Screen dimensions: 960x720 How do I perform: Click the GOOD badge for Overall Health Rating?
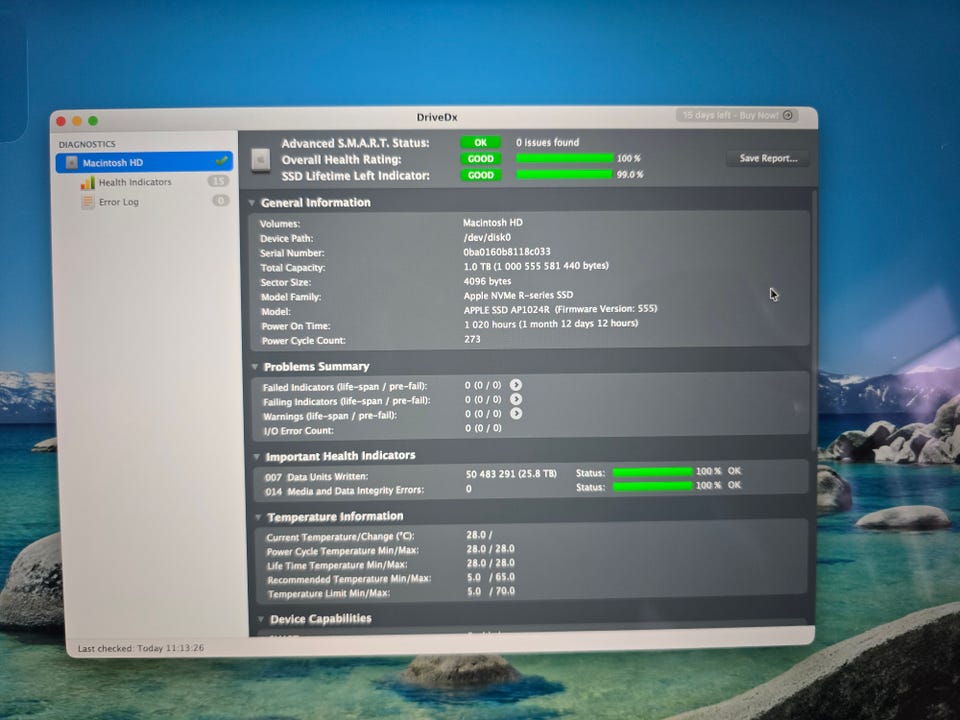481,159
